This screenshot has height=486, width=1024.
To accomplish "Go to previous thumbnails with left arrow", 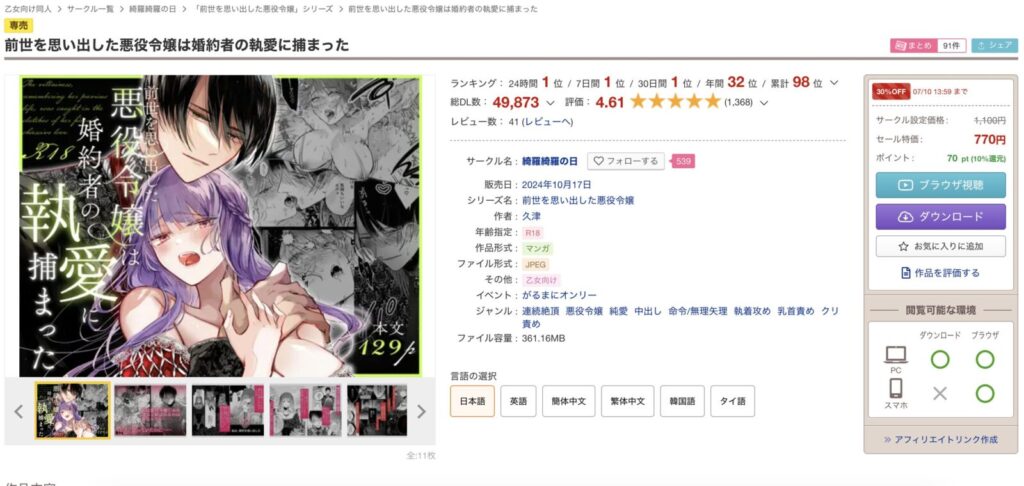I will pos(18,411).
